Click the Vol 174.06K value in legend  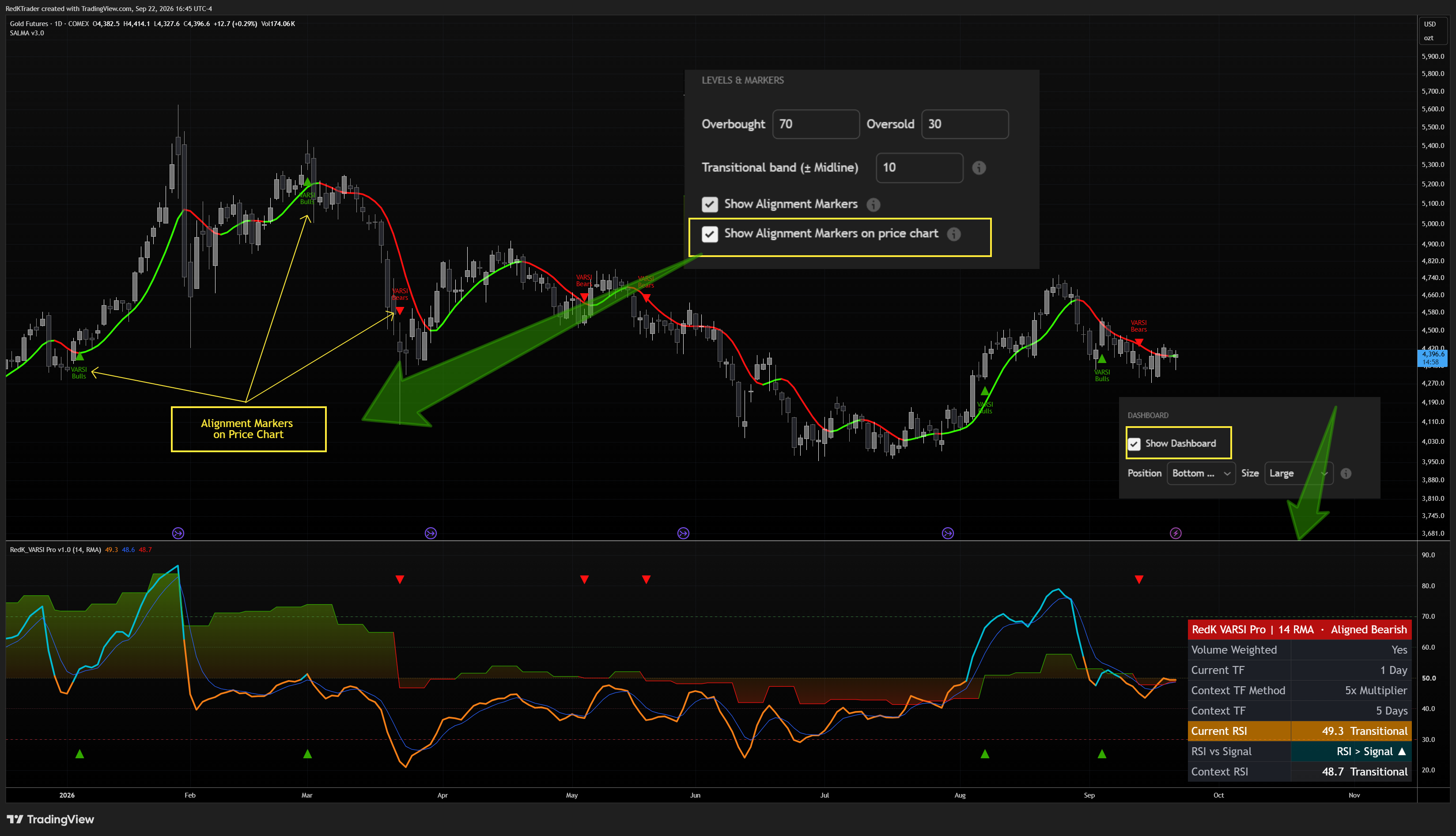coord(278,23)
